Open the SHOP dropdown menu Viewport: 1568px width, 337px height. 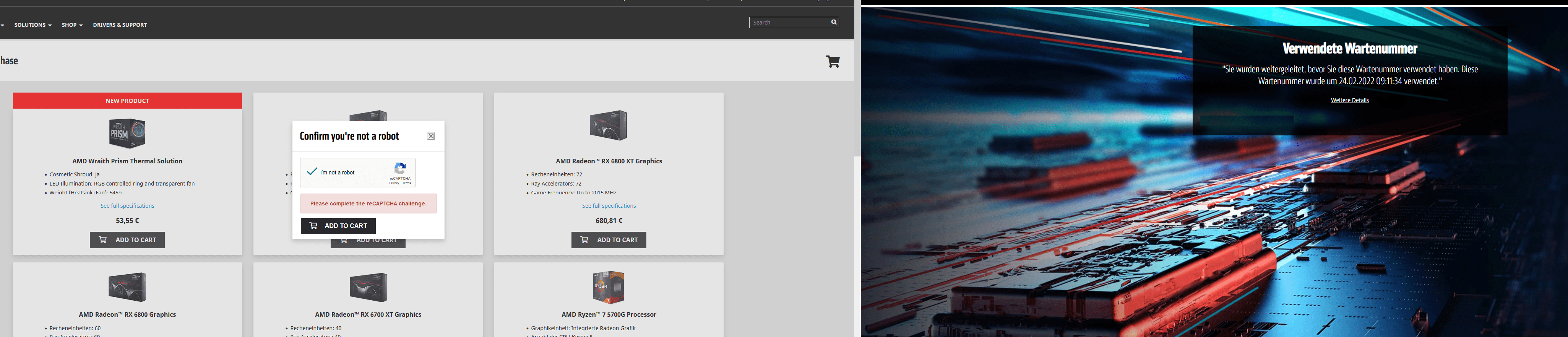72,25
